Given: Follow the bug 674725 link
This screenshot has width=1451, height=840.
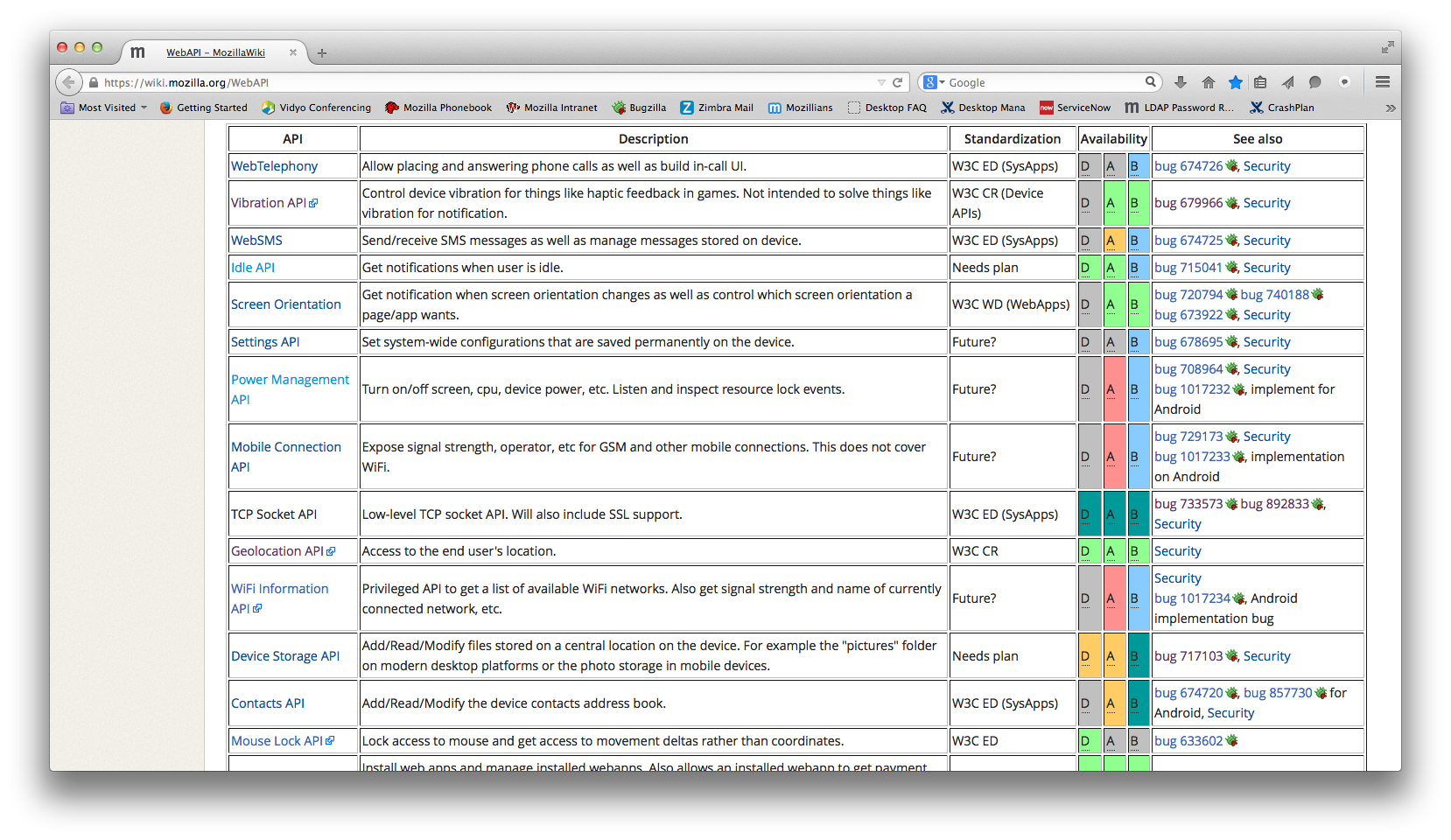Looking at the screenshot, I should [x=1188, y=241].
